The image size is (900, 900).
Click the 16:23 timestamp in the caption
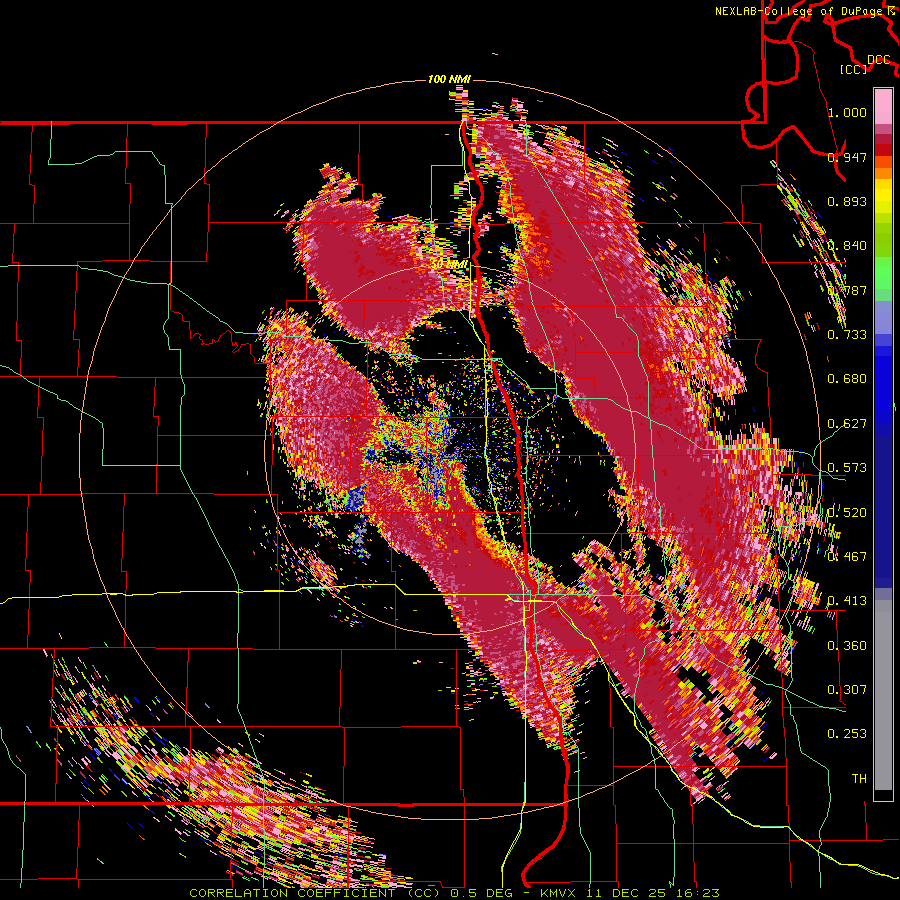coord(699,893)
